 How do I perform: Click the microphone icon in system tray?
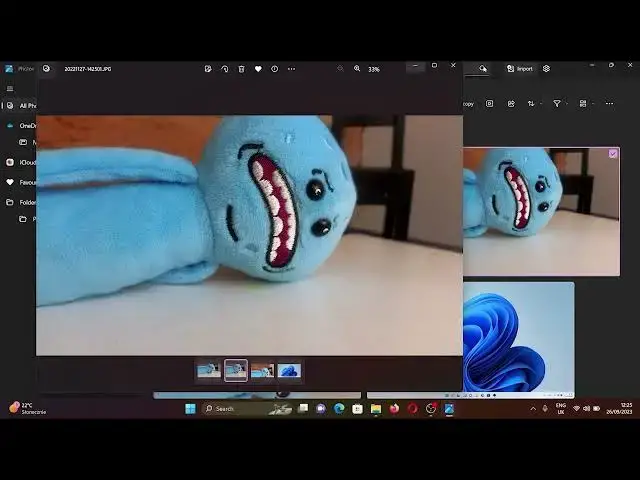545,409
